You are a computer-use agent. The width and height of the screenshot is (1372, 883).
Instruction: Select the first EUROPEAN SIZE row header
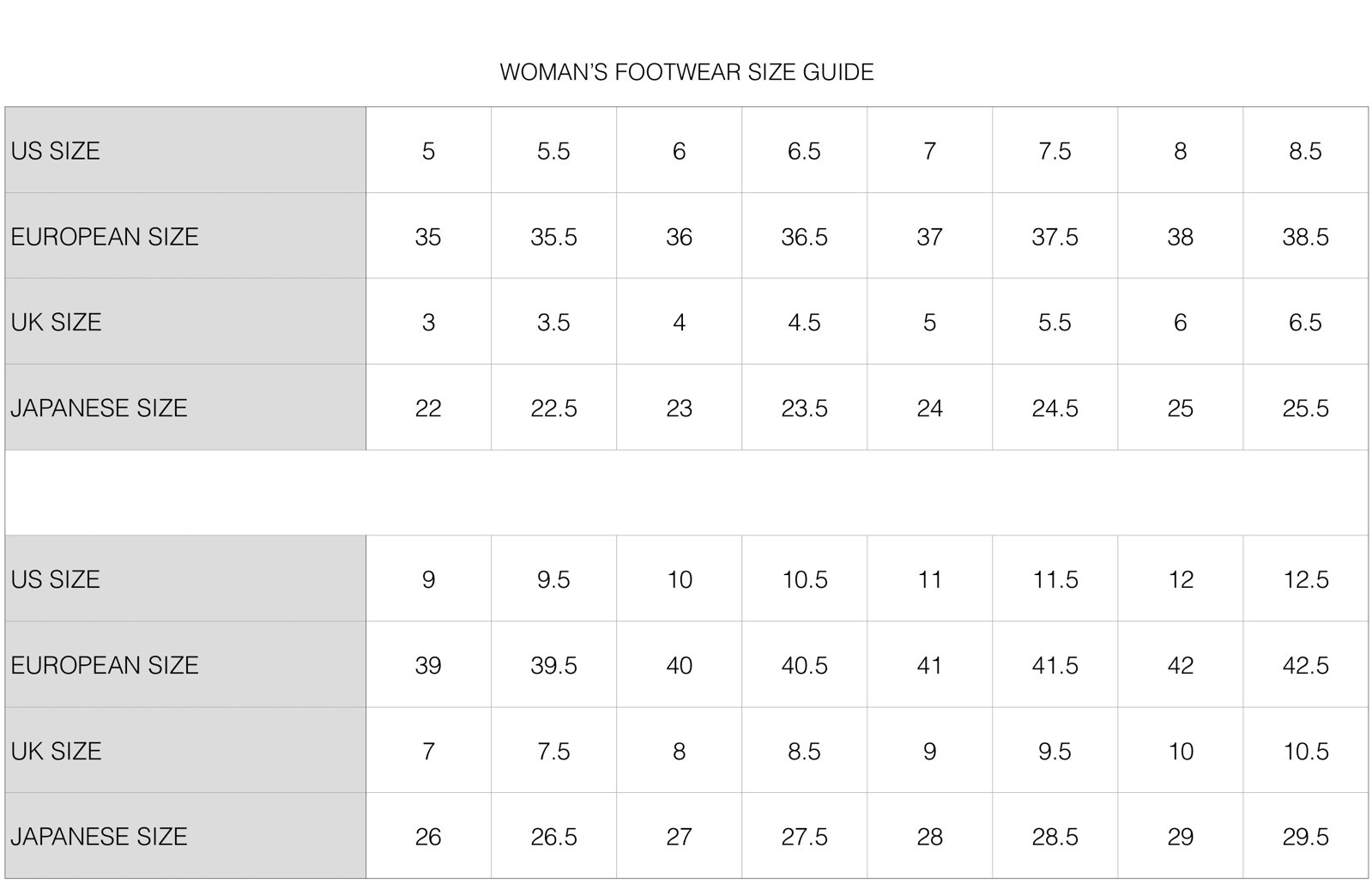185,236
